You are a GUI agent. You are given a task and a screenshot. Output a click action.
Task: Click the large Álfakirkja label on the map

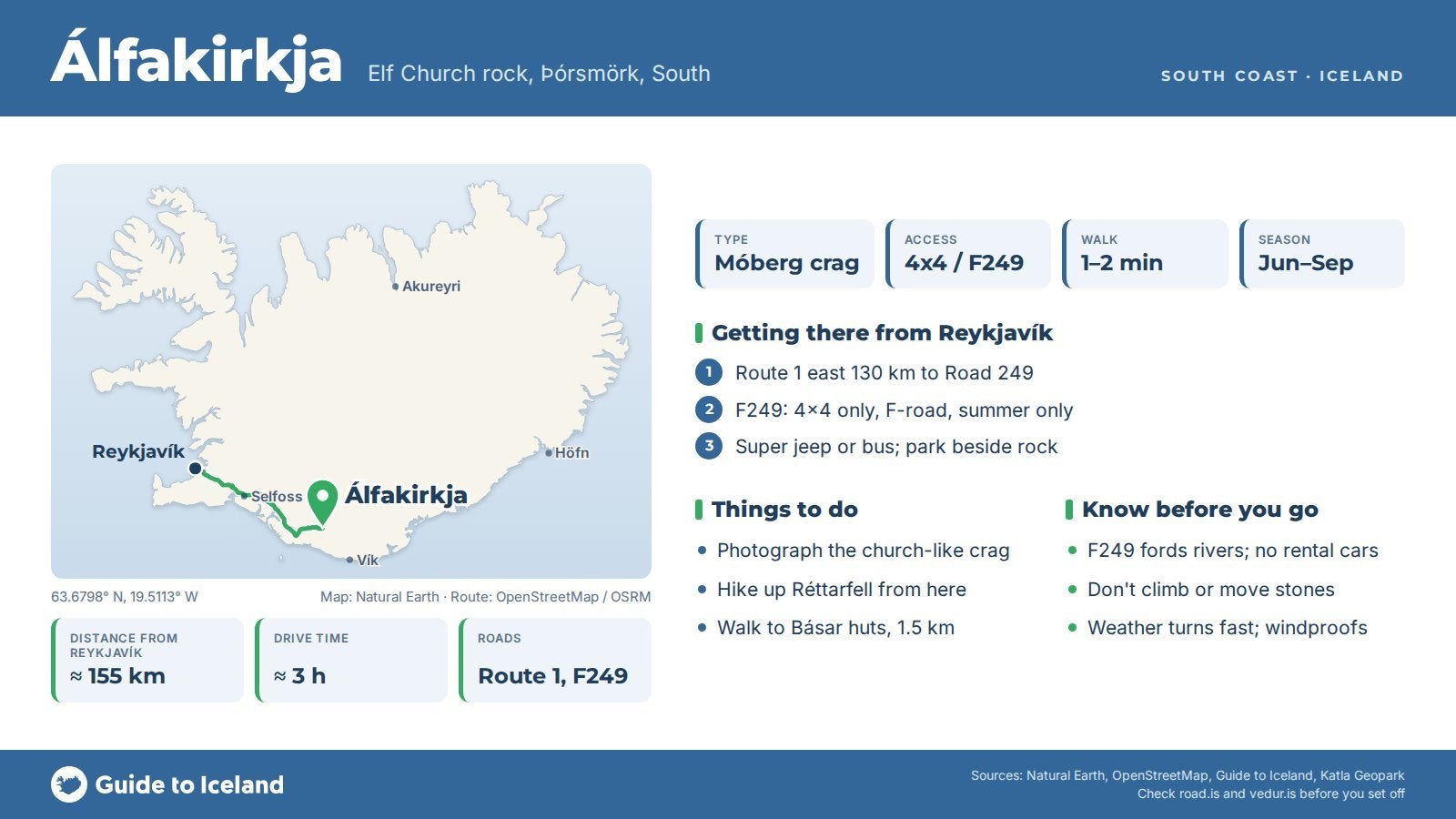coord(406,495)
